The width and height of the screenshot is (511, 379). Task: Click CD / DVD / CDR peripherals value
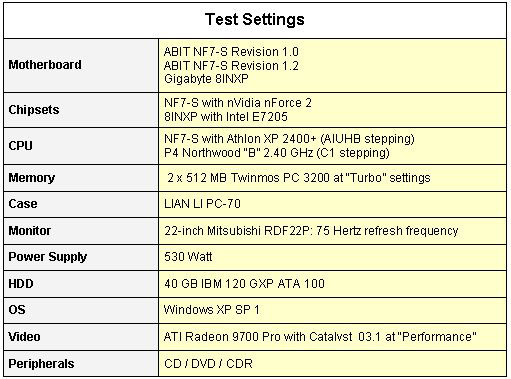point(208,364)
